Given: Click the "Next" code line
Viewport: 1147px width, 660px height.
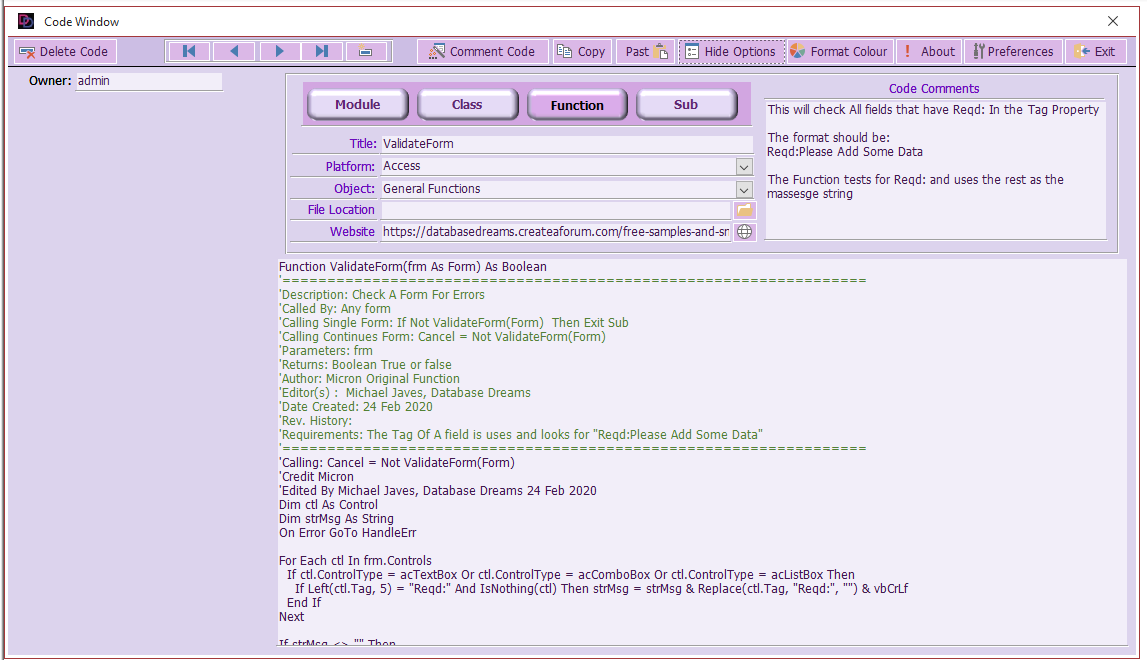Looking at the screenshot, I should [x=291, y=617].
